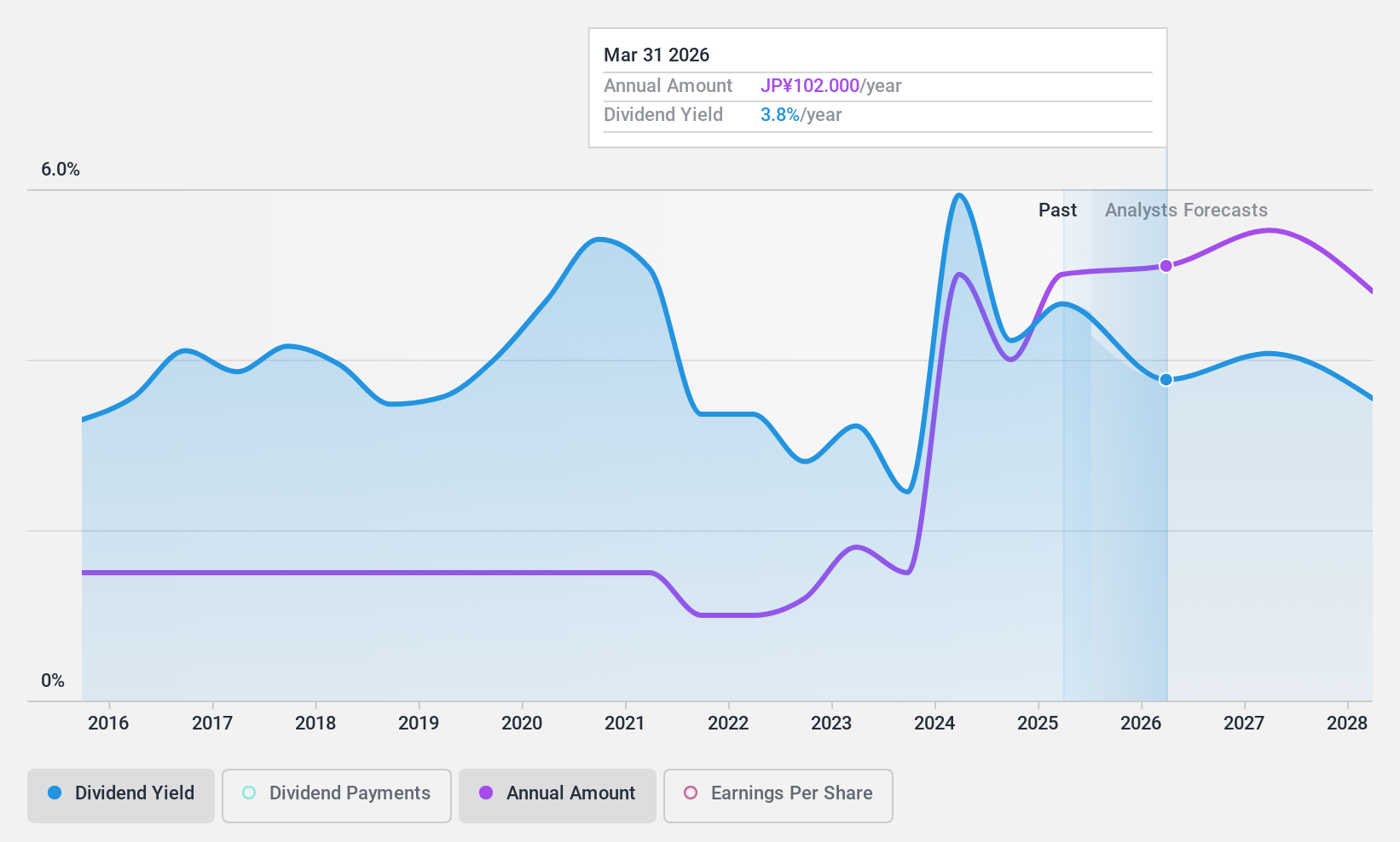1400x842 pixels.
Task: Click the 2025 x-axis label
Action: coord(1038,724)
